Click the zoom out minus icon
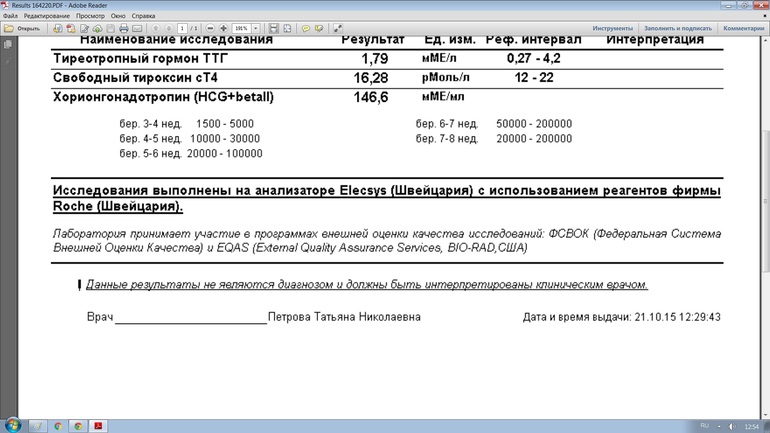The image size is (770, 433). click(x=209, y=29)
